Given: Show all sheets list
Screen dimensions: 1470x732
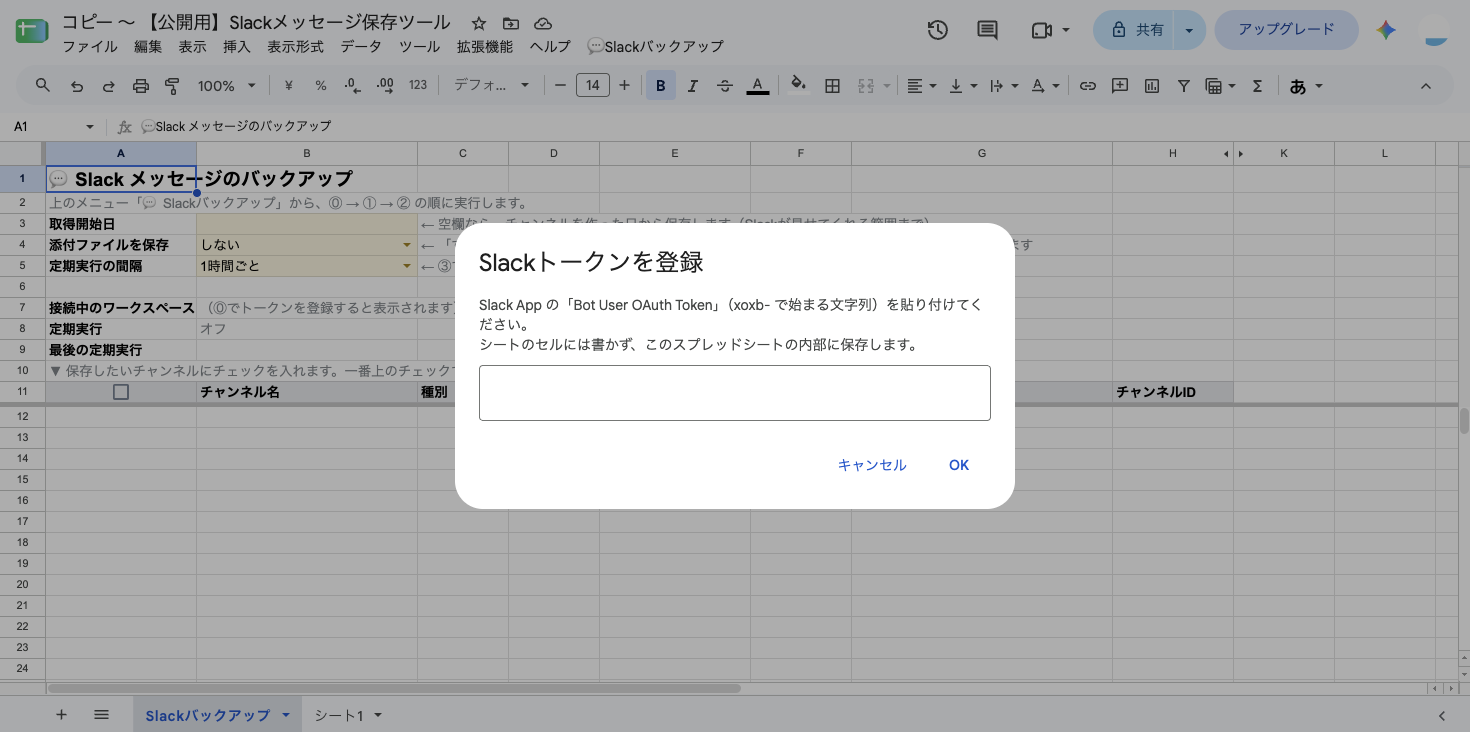Looking at the screenshot, I should click(101, 715).
